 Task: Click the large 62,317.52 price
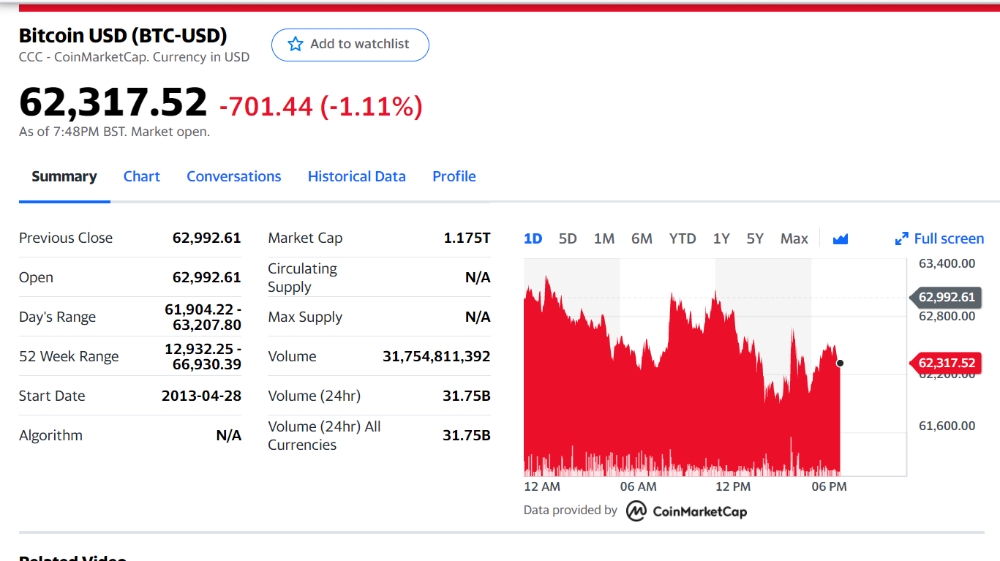click(113, 102)
